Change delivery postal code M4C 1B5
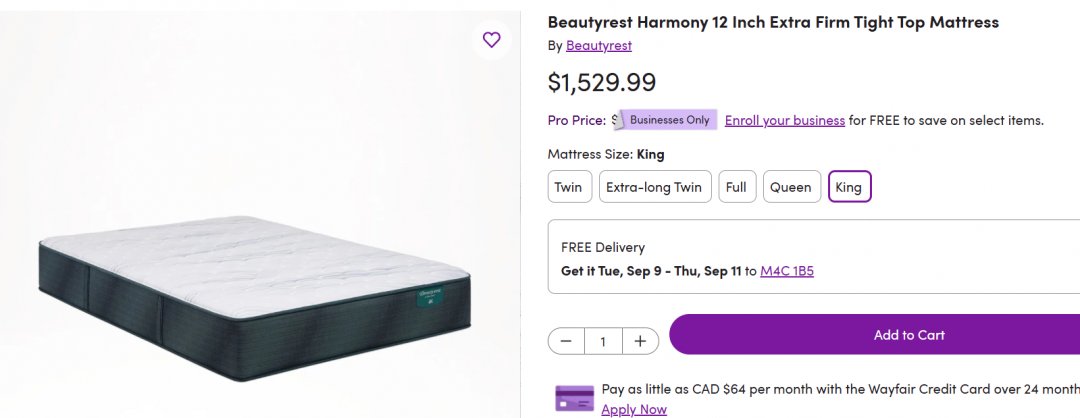1080x418 pixels. 787,271
